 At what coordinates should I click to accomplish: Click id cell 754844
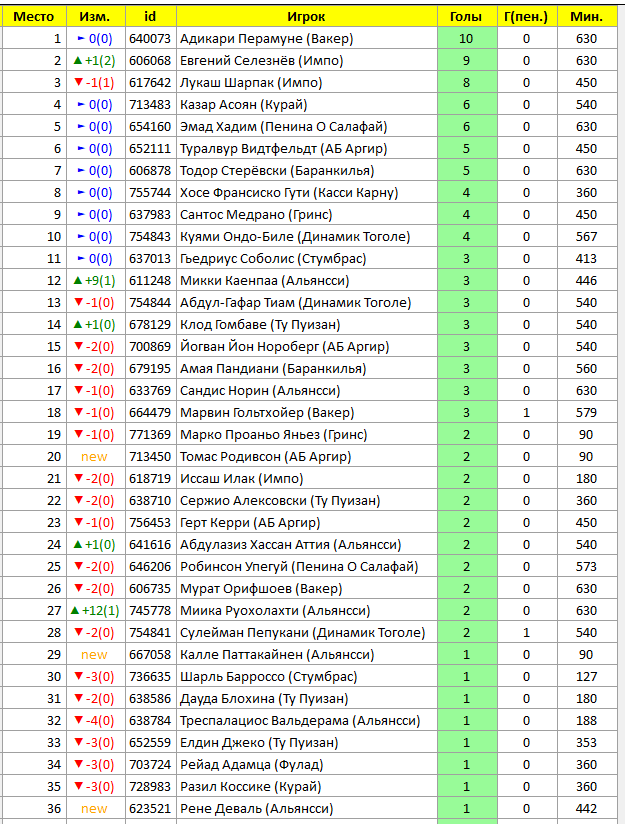150,303
